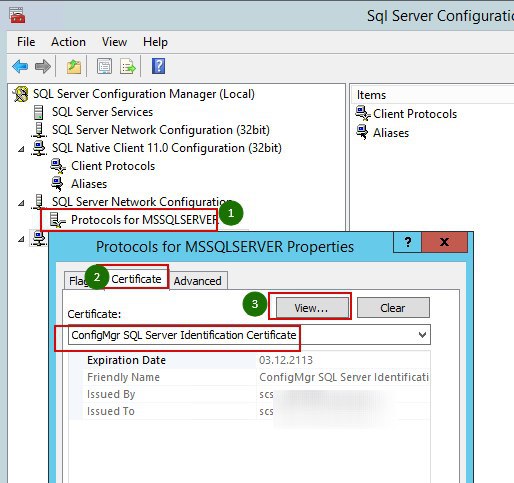Select Client Protocols label in the tree
This screenshot has height=483, width=514.
click(113, 166)
